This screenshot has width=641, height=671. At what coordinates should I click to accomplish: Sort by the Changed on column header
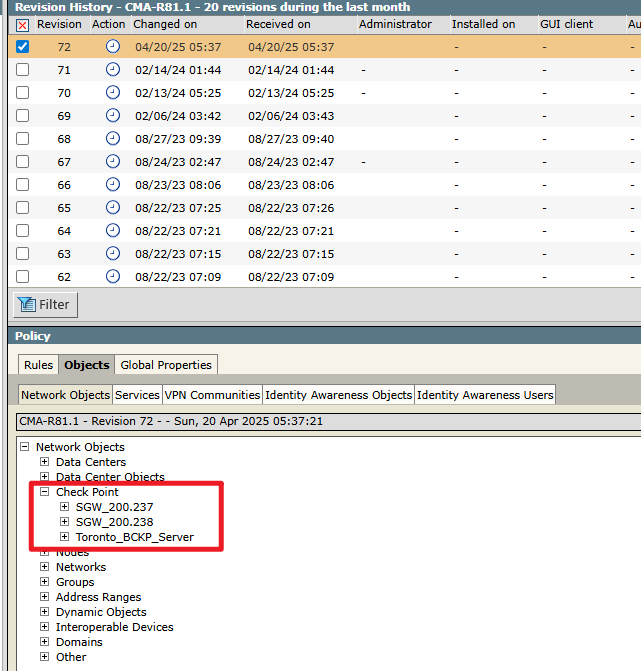(x=165, y=24)
